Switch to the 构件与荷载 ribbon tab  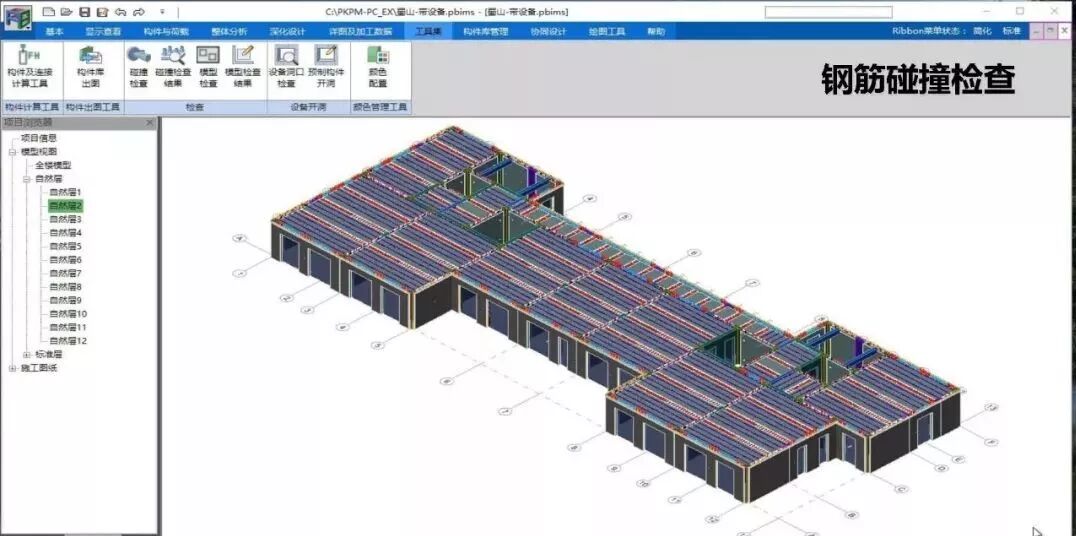coord(166,32)
